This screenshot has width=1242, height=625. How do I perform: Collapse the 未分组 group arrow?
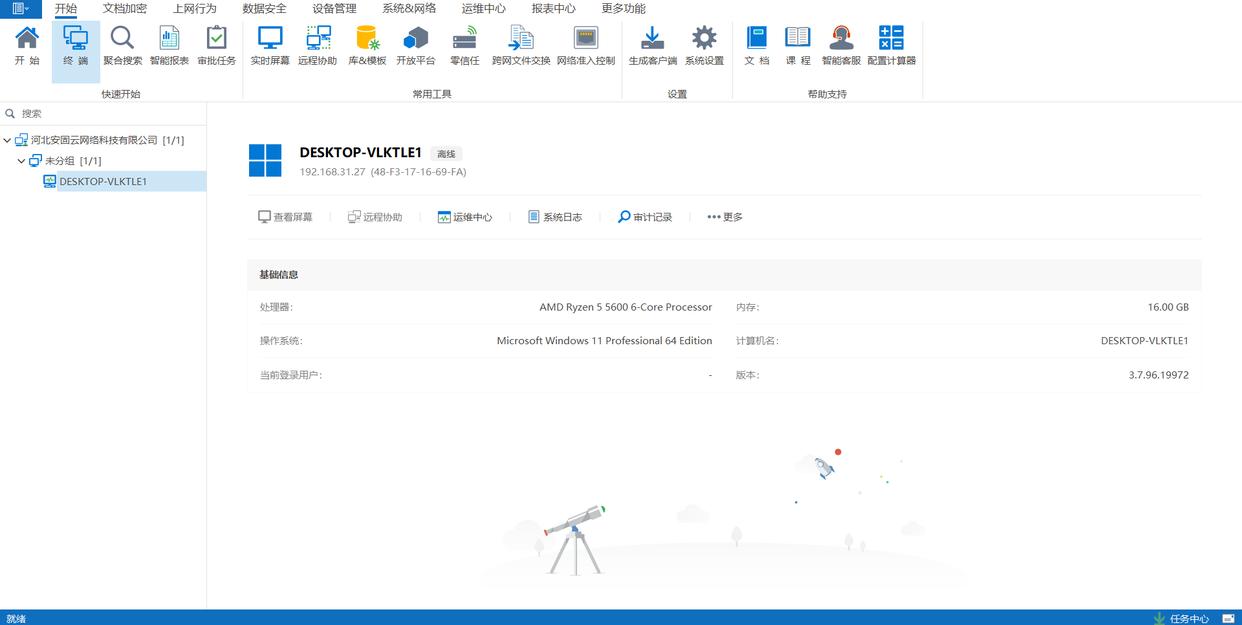(x=21, y=161)
